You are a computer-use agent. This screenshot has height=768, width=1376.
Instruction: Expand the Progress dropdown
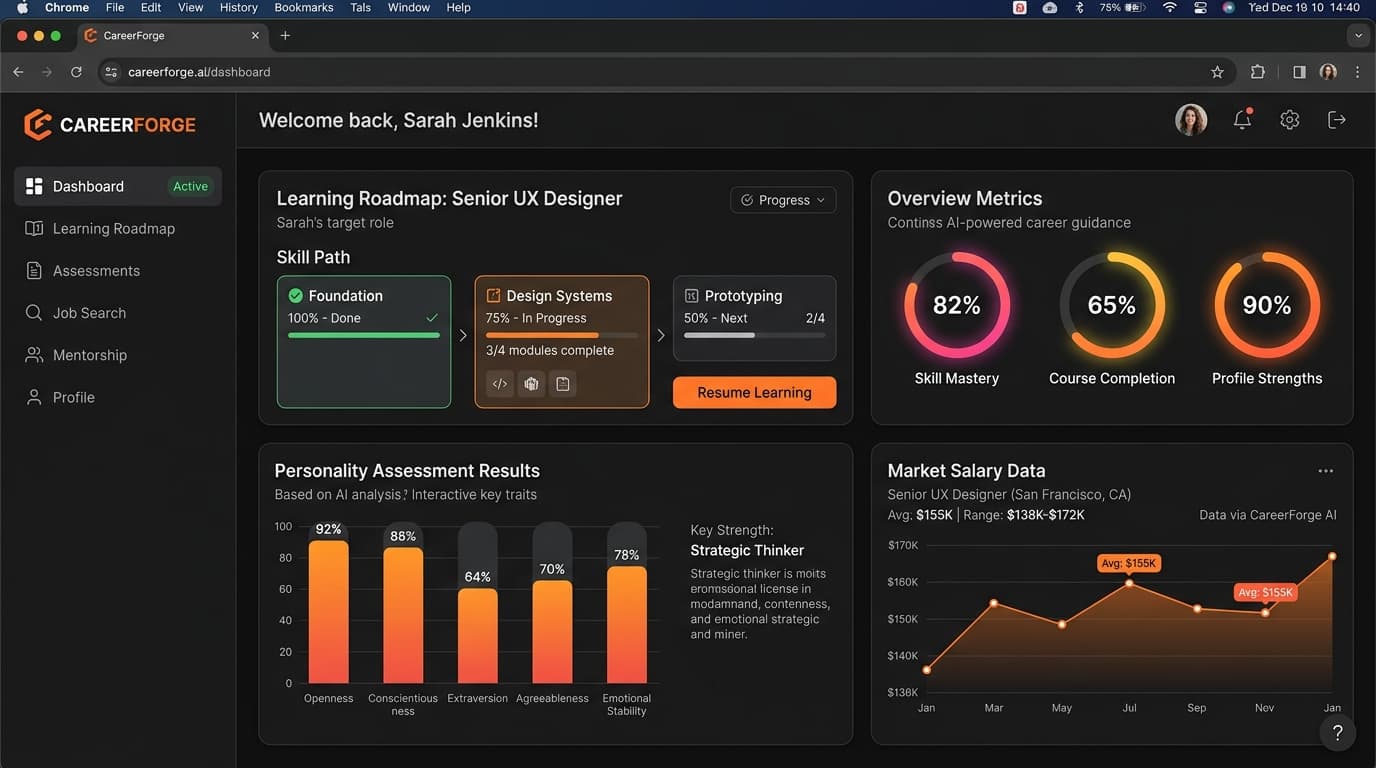click(x=783, y=200)
